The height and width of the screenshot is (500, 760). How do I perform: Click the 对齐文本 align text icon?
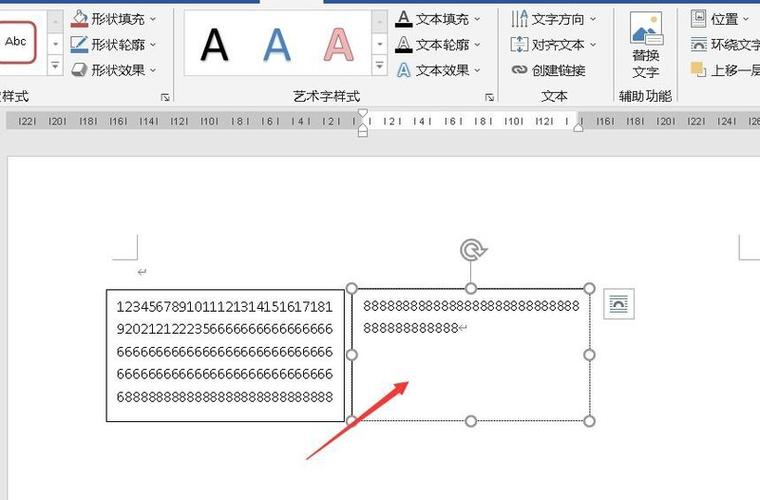[519, 45]
